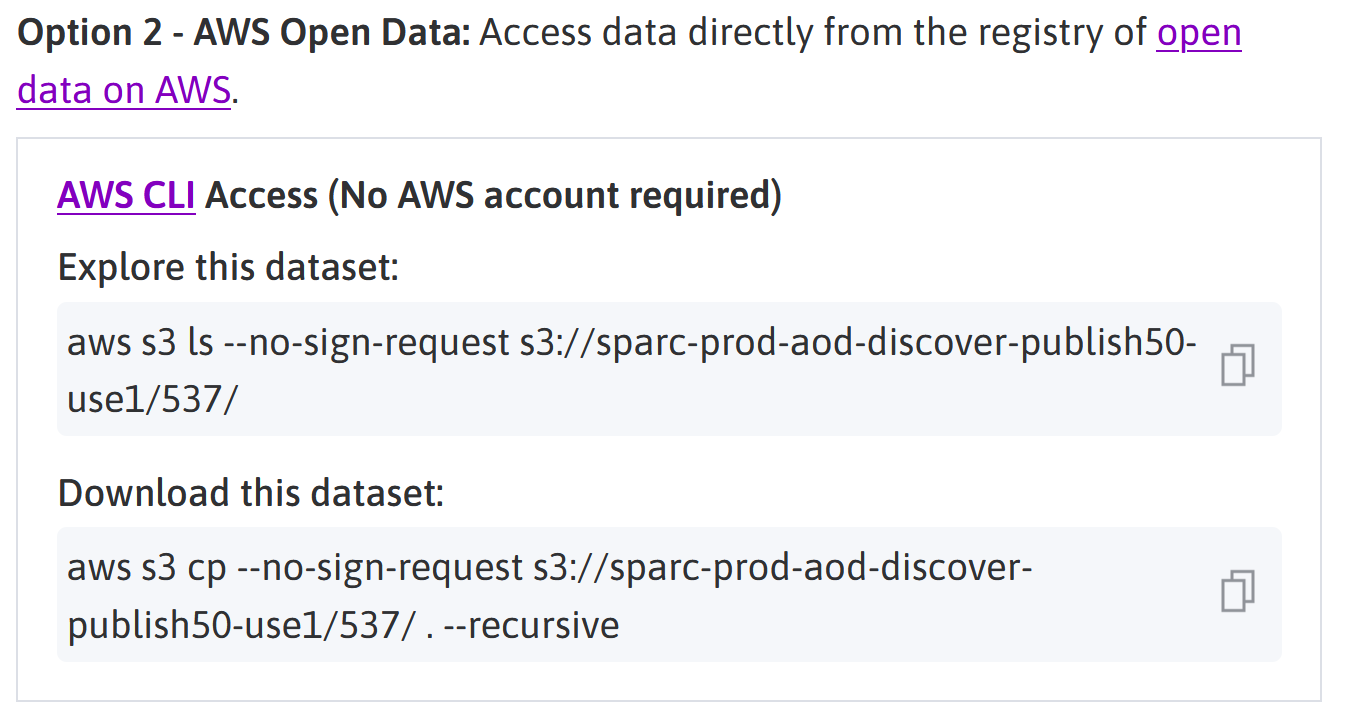Viewport: 1347px width, 720px height.
Task: Click the 'Download this dataset:' label
Action: (250, 493)
